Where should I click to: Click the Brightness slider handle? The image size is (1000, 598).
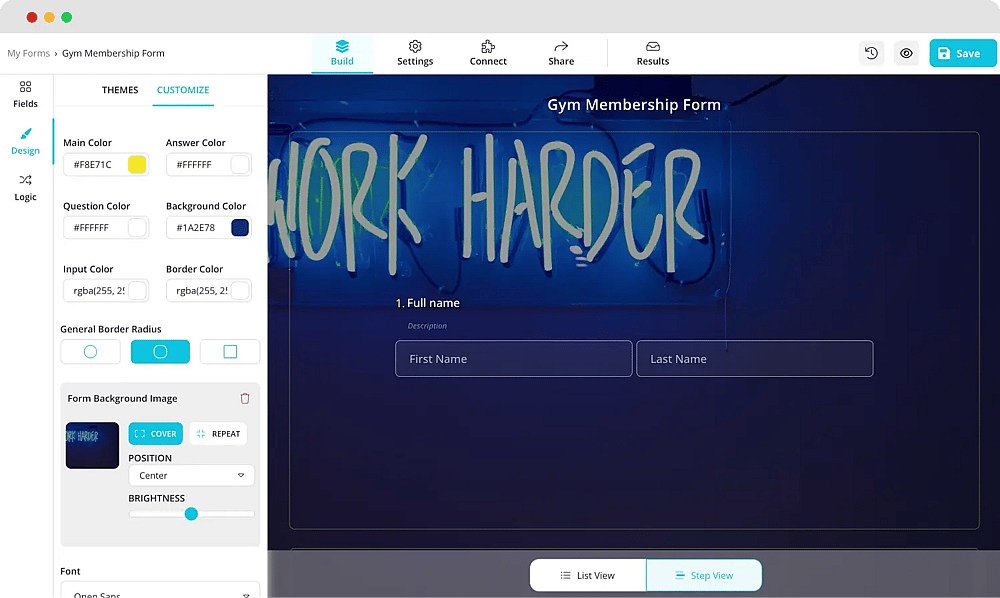point(191,514)
